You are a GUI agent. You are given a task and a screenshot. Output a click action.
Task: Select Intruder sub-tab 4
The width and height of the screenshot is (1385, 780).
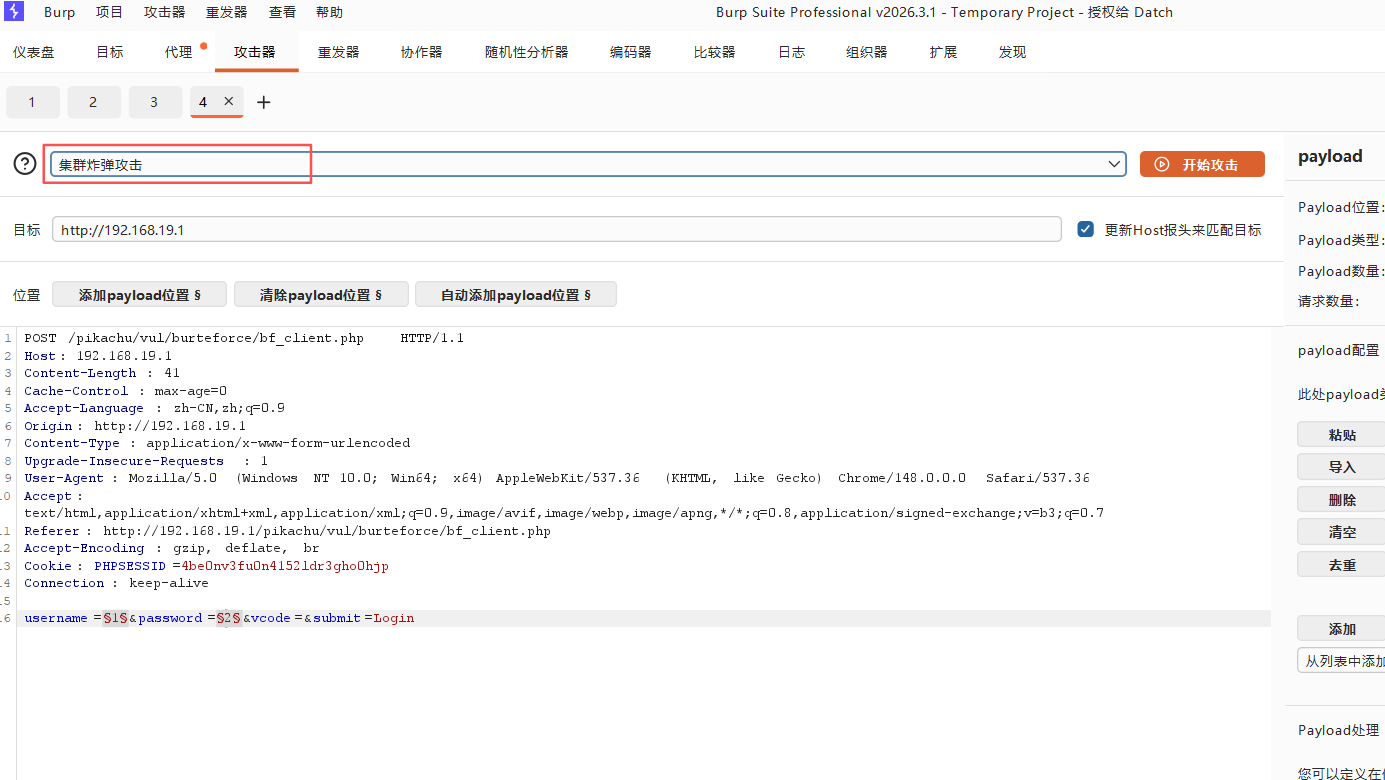pyautogui.click(x=203, y=102)
